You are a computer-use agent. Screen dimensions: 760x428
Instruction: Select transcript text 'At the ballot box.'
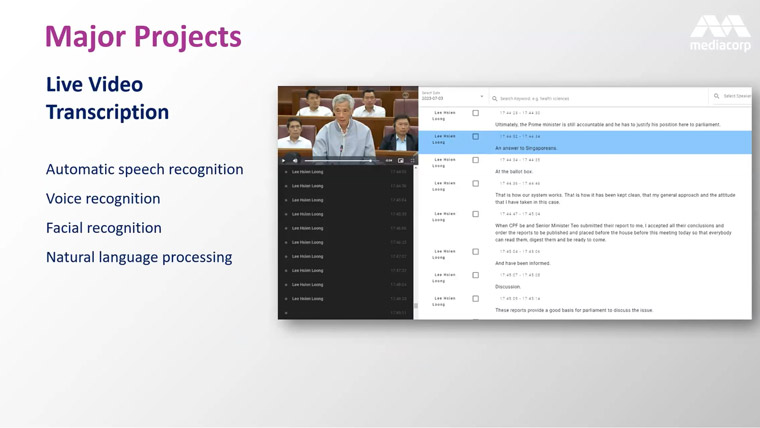tap(514, 172)
